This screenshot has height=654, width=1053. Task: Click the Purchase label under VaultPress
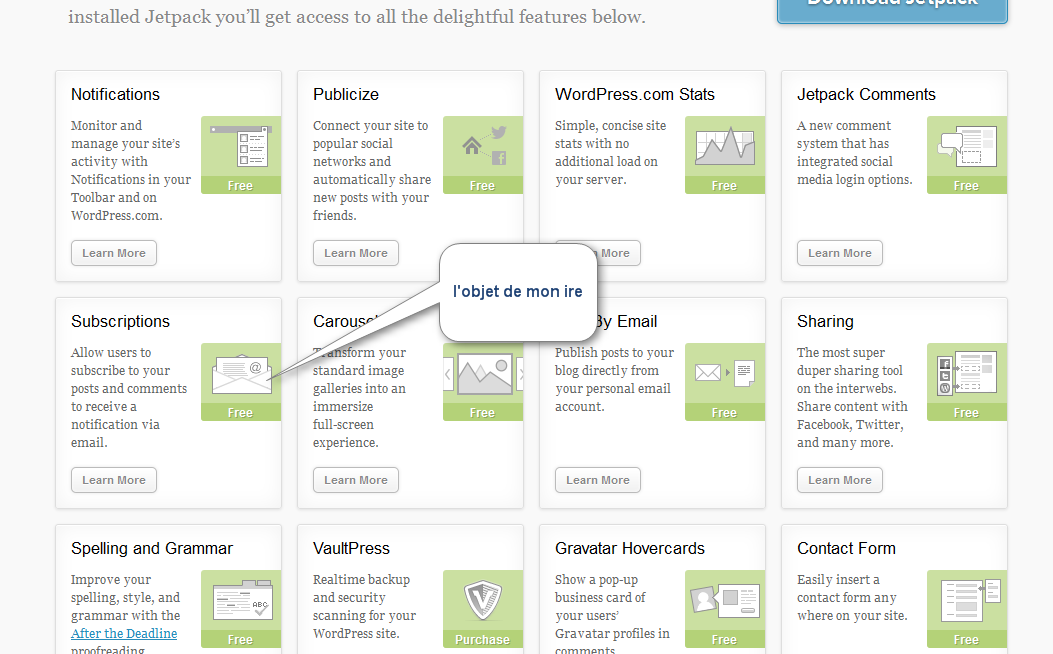pyautogui.click(x=483, y=639)
